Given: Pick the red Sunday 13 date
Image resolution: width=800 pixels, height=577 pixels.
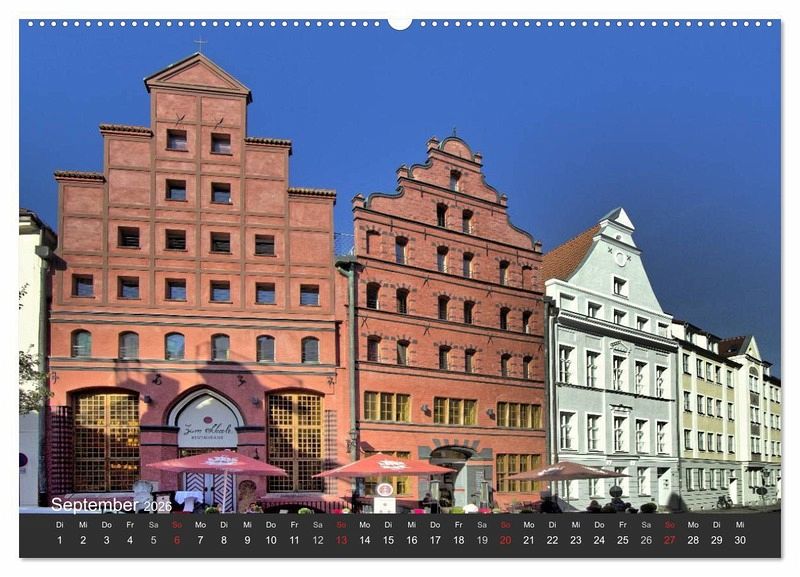Looking at the screenshot, I should click(x=342, y=540).
